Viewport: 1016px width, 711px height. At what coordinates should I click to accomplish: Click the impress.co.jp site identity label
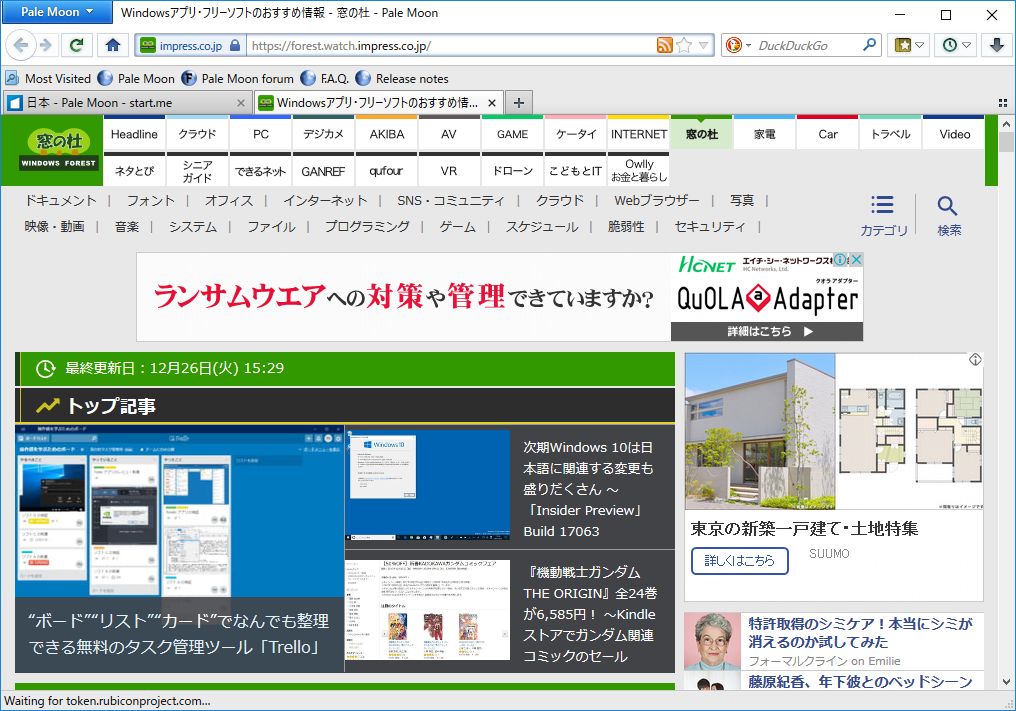[x=190, y=45]
